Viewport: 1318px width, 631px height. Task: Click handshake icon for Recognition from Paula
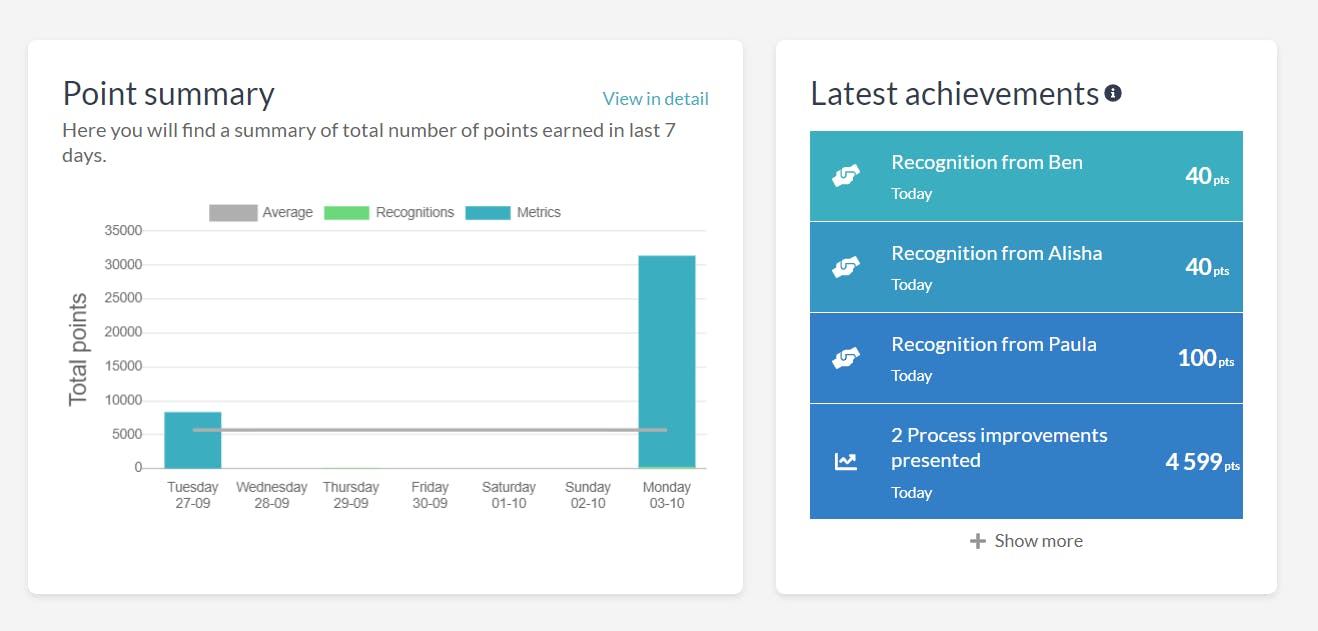[846, 358]
